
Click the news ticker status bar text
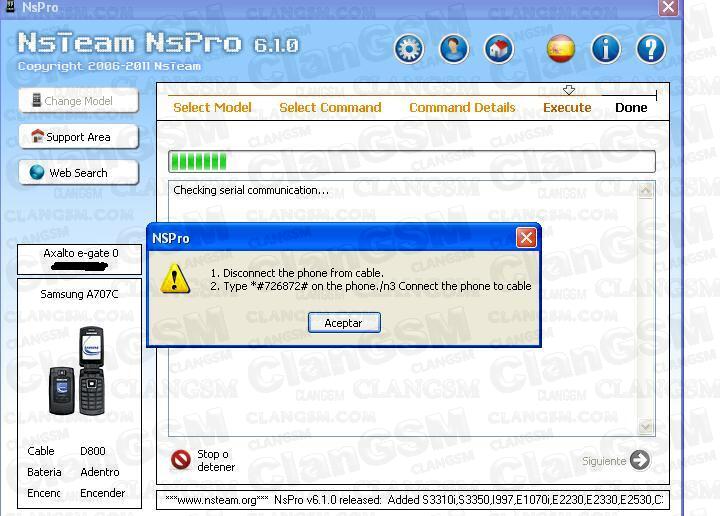coord(413,500)
